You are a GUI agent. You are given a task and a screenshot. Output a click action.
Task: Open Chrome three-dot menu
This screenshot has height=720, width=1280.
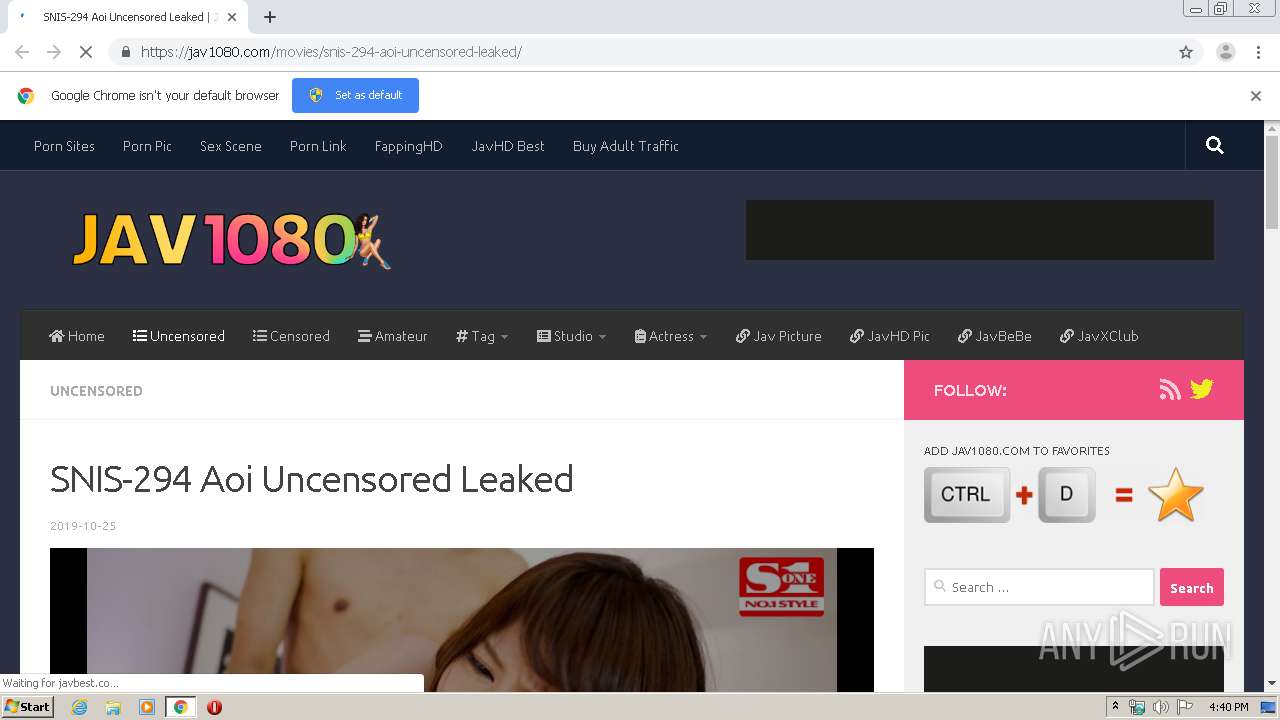[1258, 52]
